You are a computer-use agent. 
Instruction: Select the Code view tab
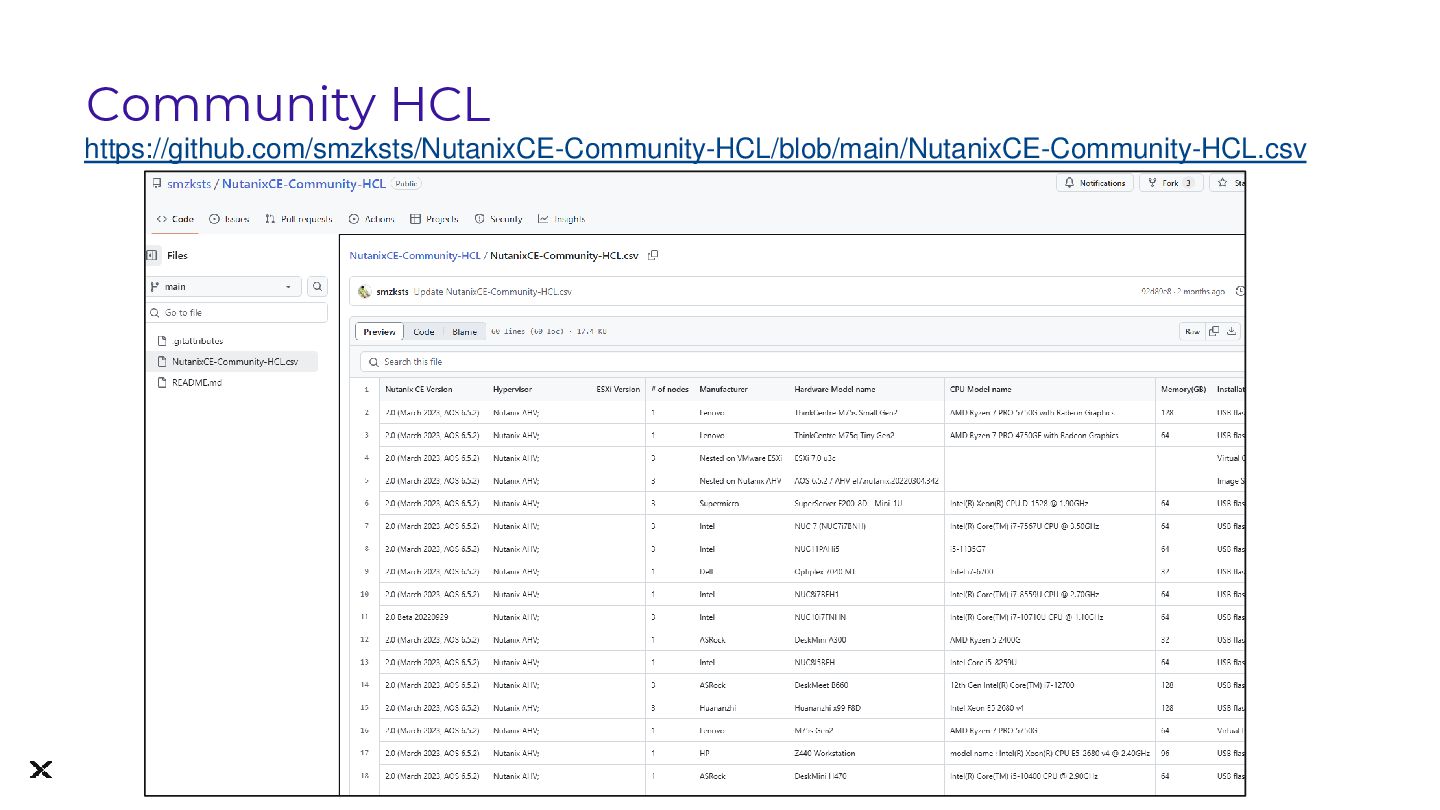[x=424, y=332]
